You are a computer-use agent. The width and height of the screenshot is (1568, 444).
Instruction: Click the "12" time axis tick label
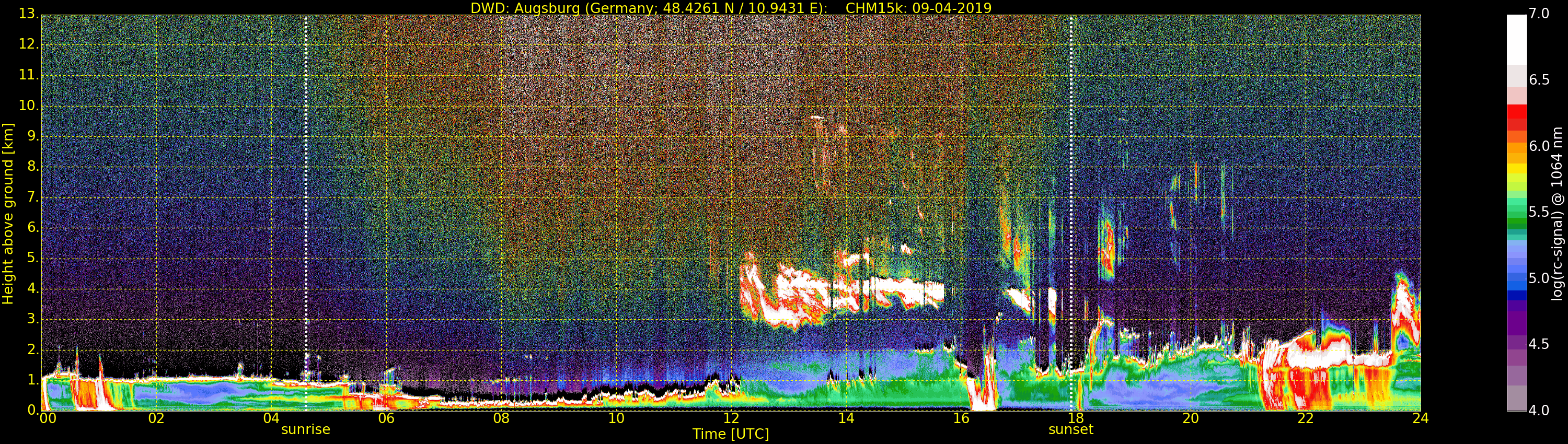(x=731, y=418)
